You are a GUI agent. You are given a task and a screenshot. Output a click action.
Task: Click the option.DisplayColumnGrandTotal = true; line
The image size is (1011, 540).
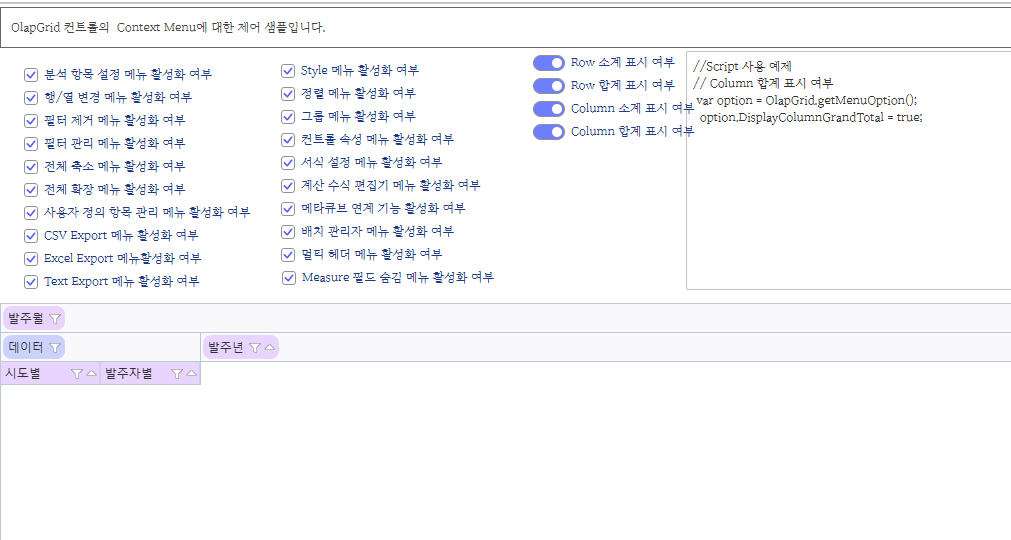point(811,117)
